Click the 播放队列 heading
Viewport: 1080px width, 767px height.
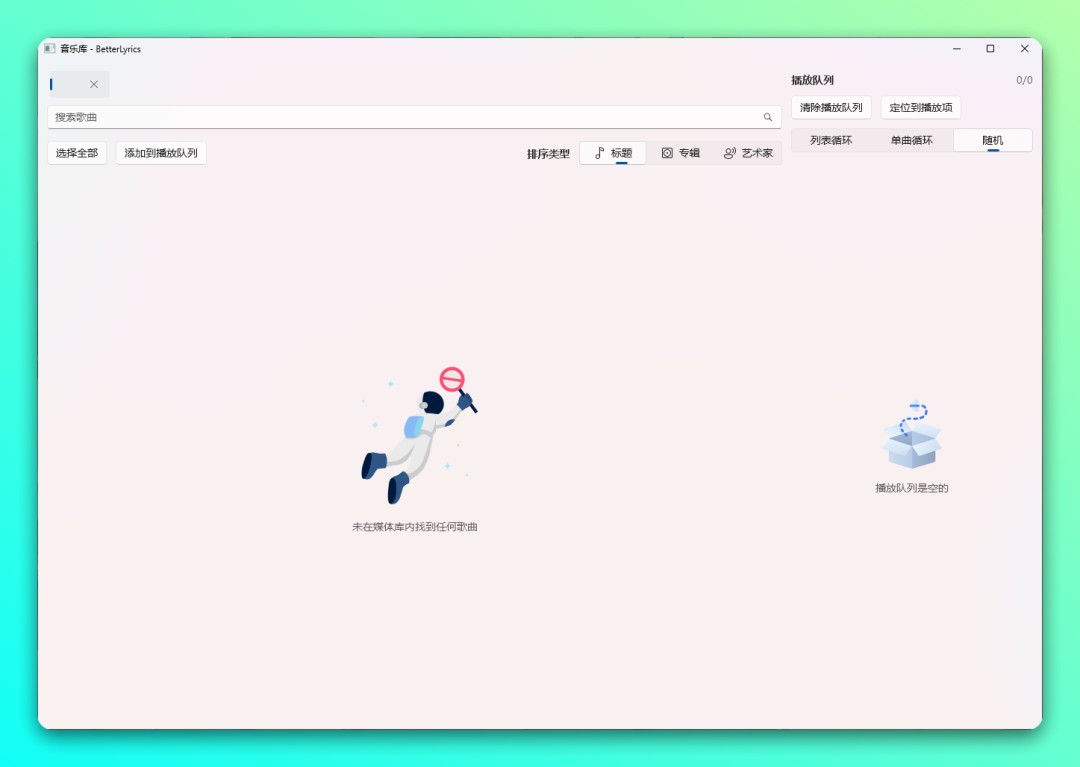pos(813,80)
